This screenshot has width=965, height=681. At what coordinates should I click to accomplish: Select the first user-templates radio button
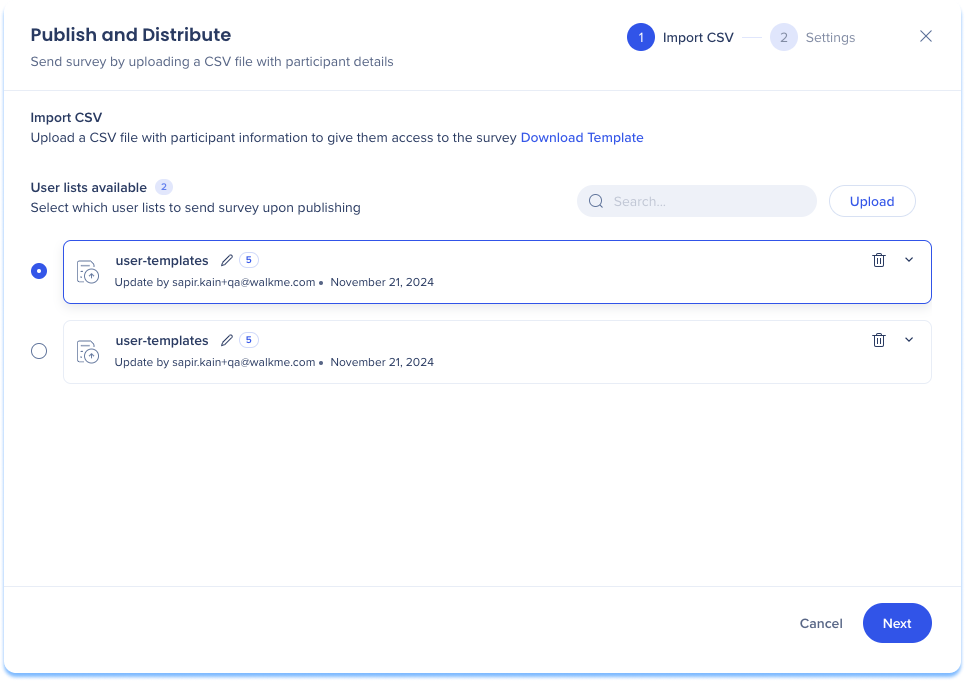click(x=39, y=271)
